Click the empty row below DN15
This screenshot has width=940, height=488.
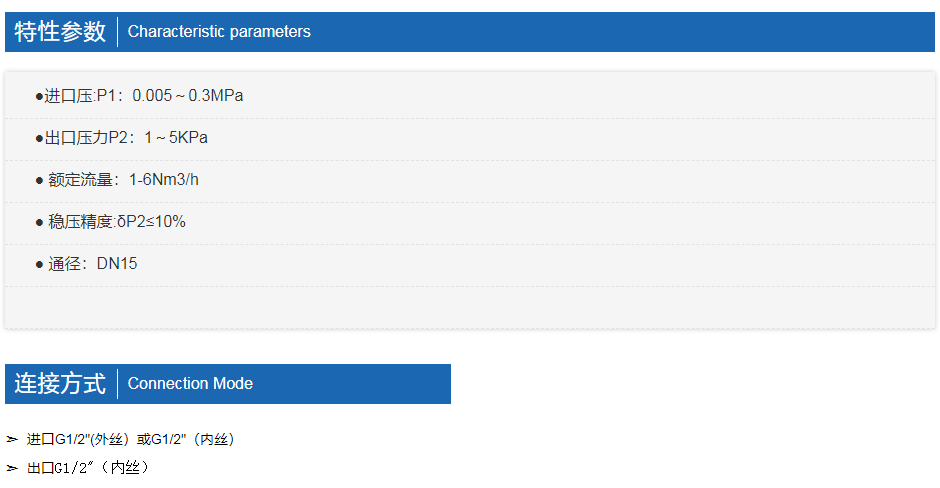[x=470, y=307]
